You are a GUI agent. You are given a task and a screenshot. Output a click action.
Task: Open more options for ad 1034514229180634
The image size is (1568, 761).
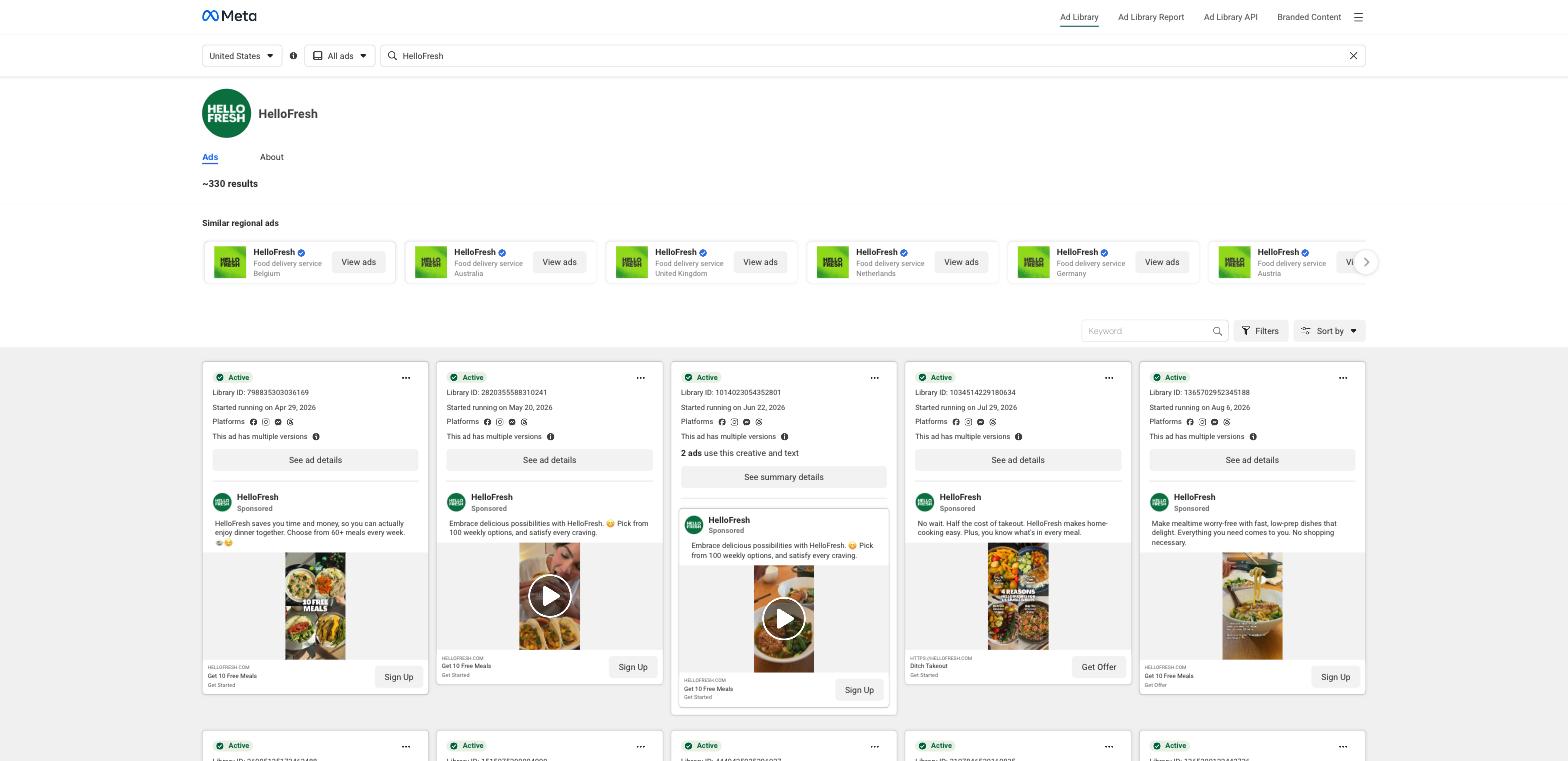point(1108,378)
